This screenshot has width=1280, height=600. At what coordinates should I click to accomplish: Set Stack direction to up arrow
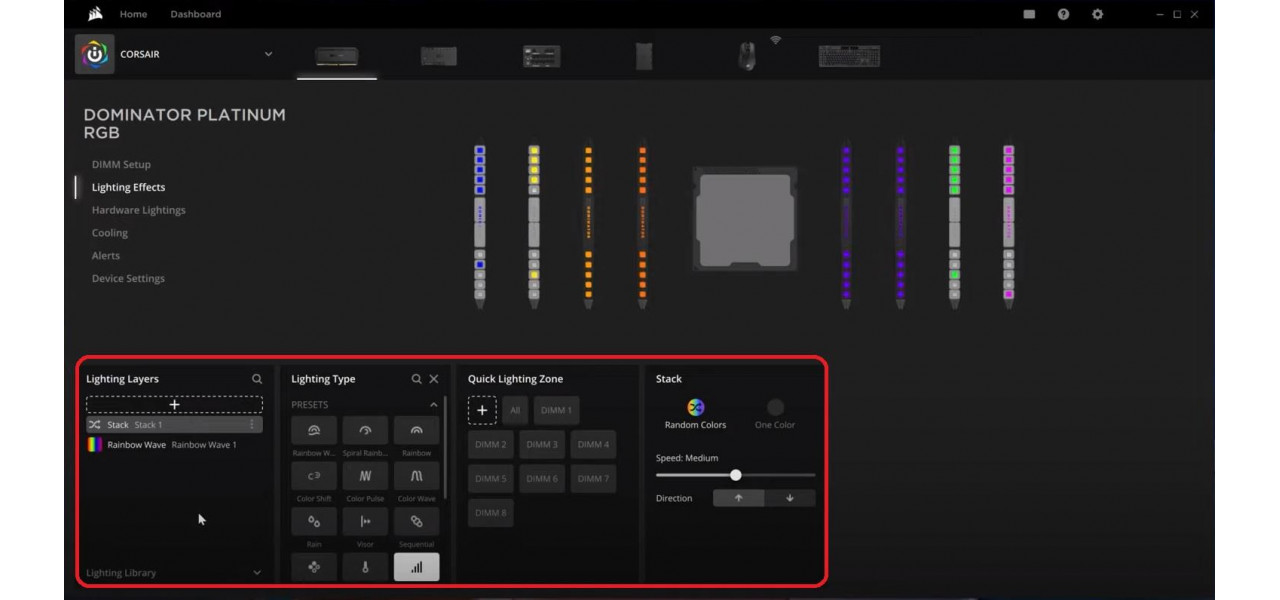point(738,498)
